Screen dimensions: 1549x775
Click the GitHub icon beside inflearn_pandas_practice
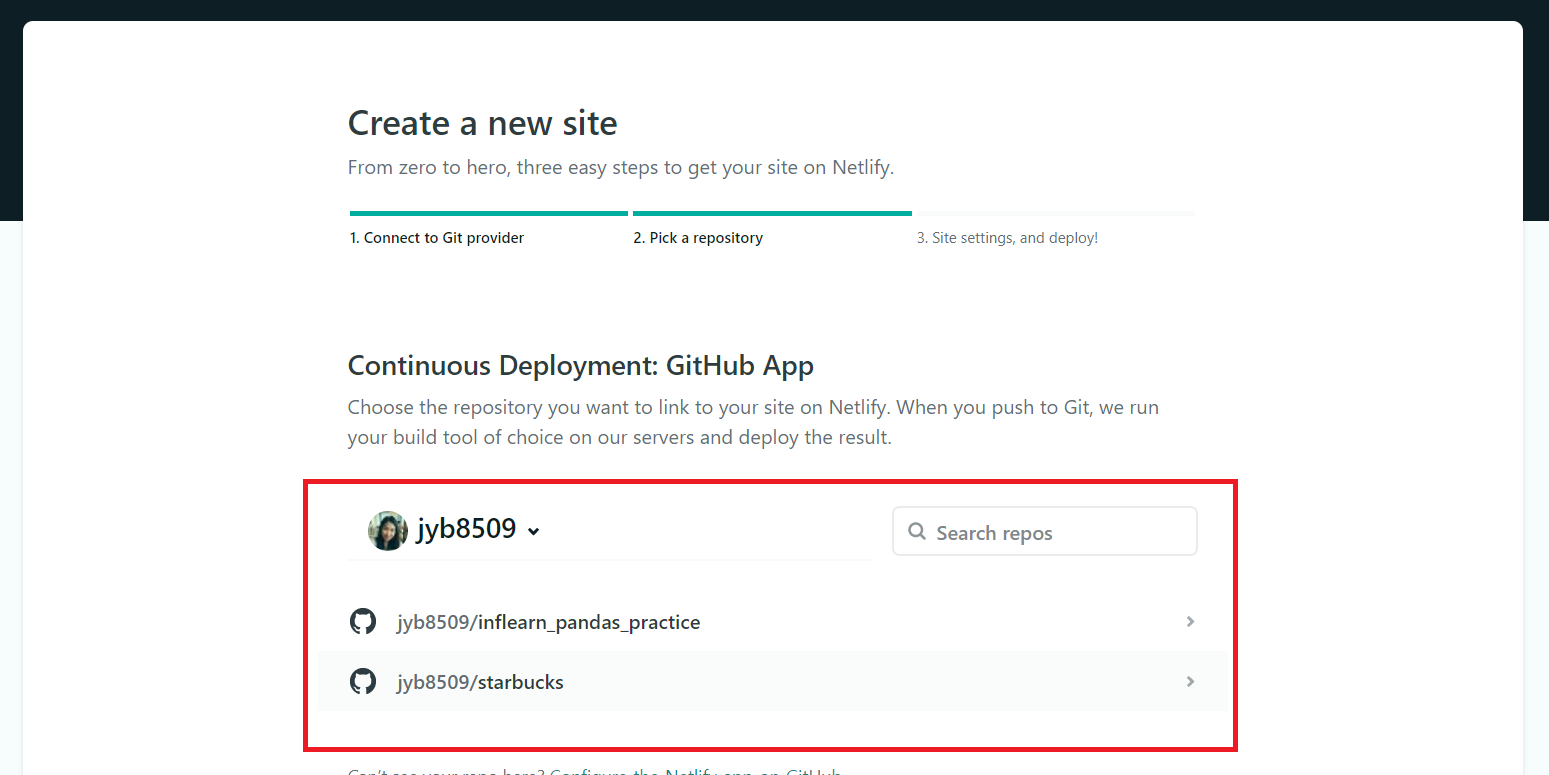(362, 622)
